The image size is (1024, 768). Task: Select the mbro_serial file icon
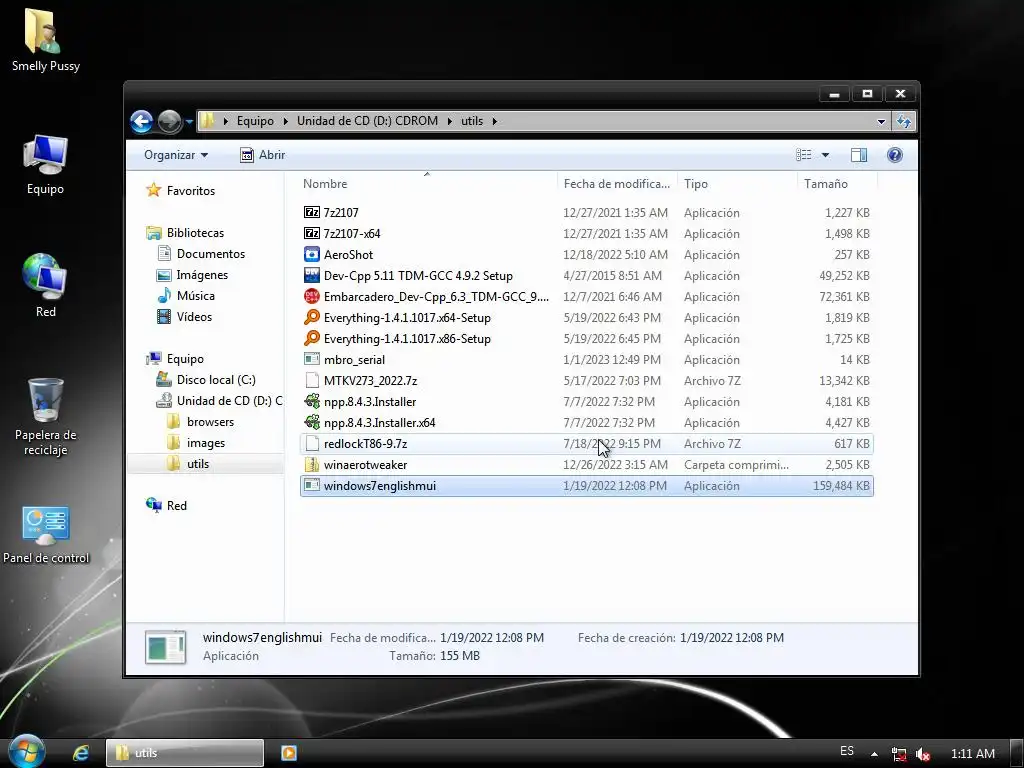click(312, 359)
